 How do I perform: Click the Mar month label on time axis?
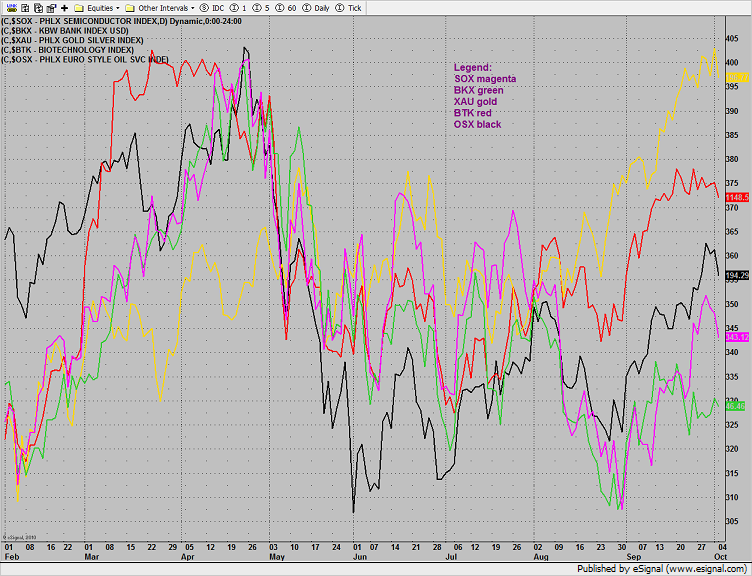tap(92, 557)
